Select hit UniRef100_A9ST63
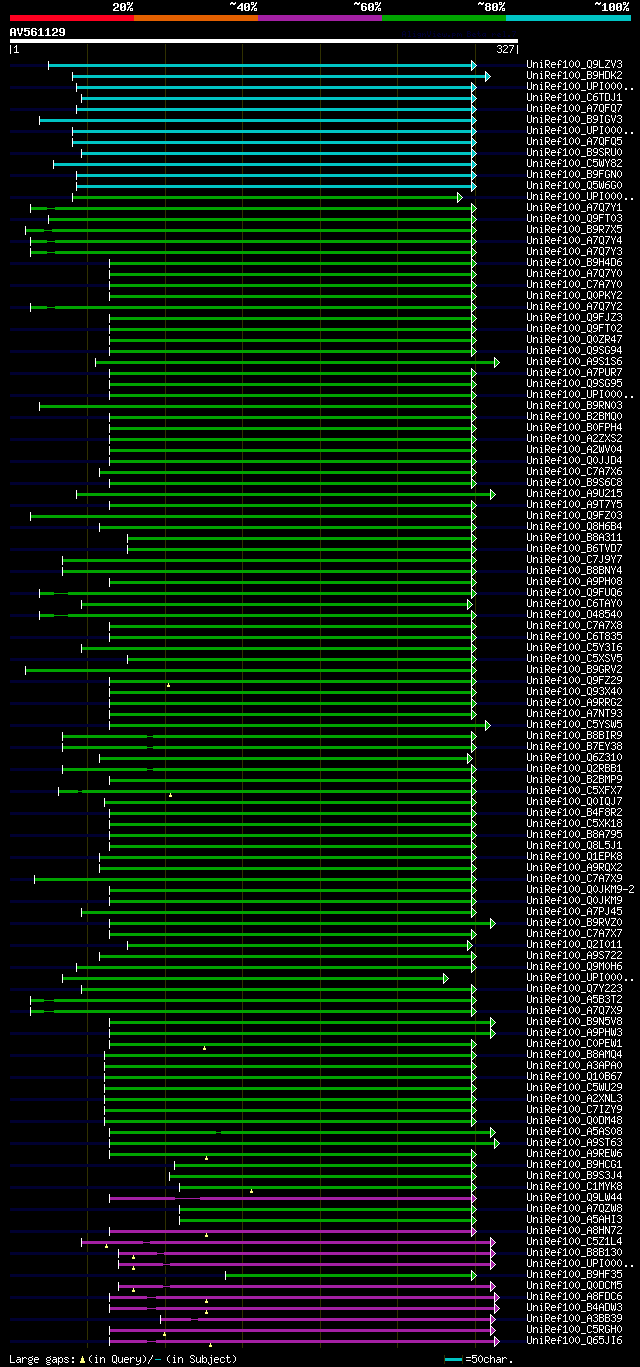The image size is (640, 1367). pyautogui.click(x=574, y=1143)
